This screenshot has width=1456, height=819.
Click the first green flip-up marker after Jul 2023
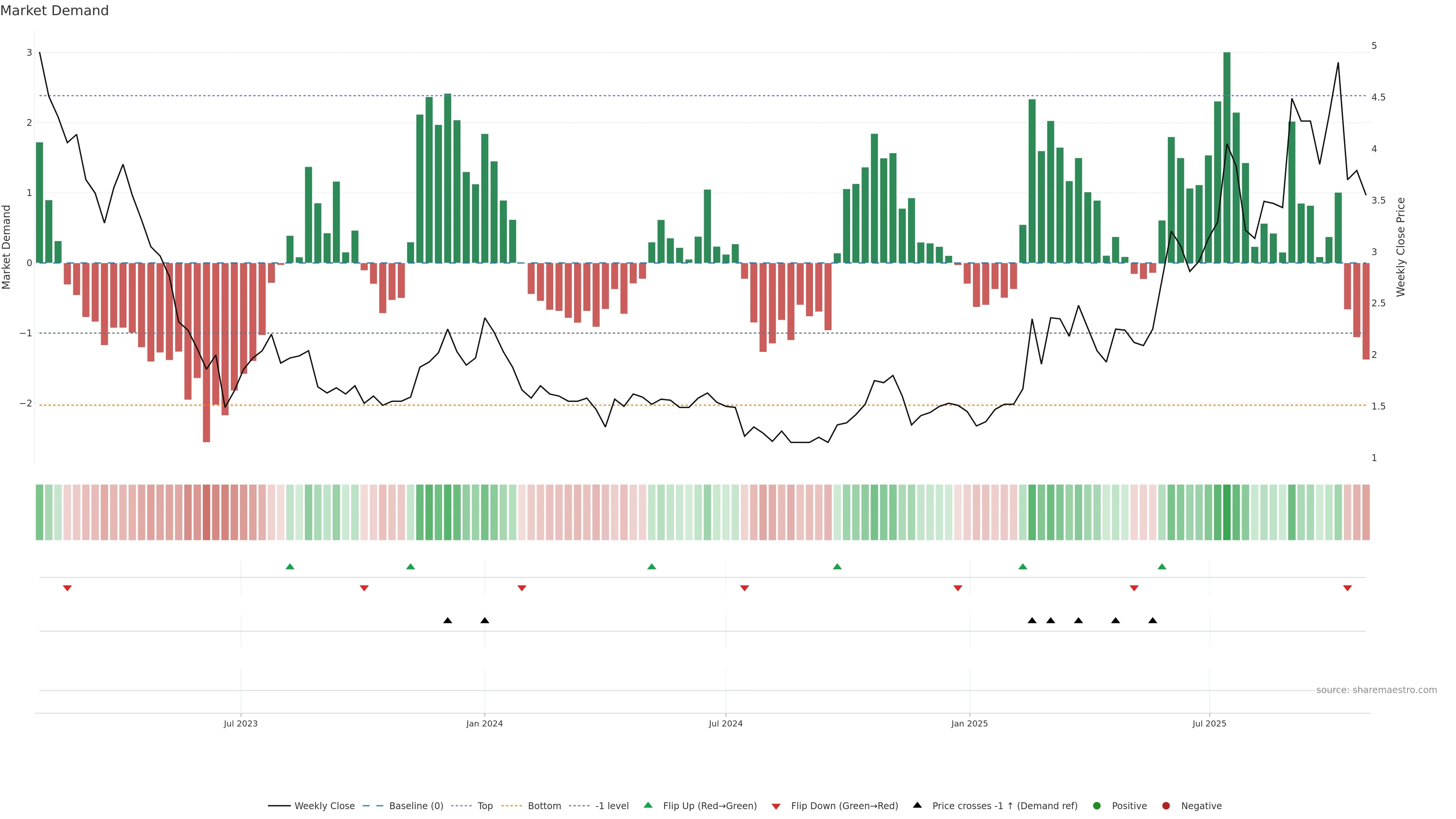(x=290, y=566)
